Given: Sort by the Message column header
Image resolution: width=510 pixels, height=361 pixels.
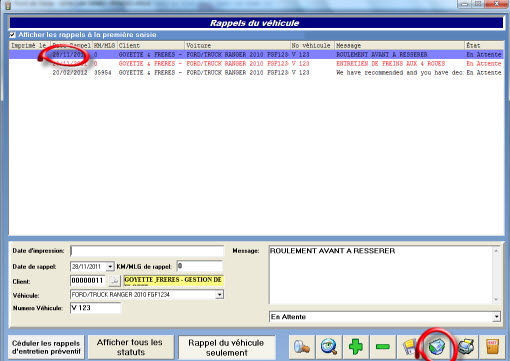Looking at the screenshot, I should [x=399, y=45].
